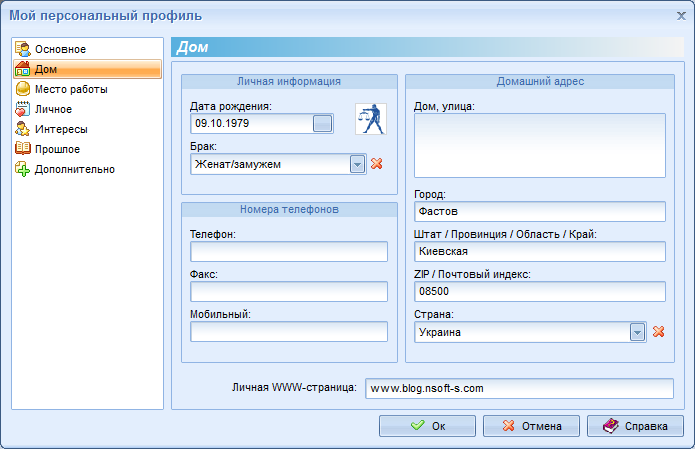
Task: Click the Мобильный input field
Action: pos(289,331)
